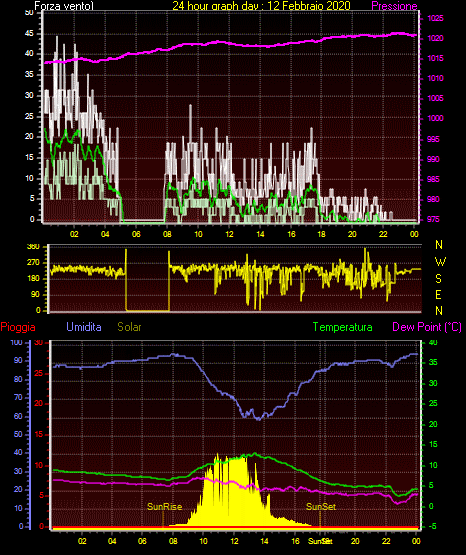This screenshot has width=466, height=555.
Task: Click the '06' hour tick under wind chart
Action: point(136,234)
